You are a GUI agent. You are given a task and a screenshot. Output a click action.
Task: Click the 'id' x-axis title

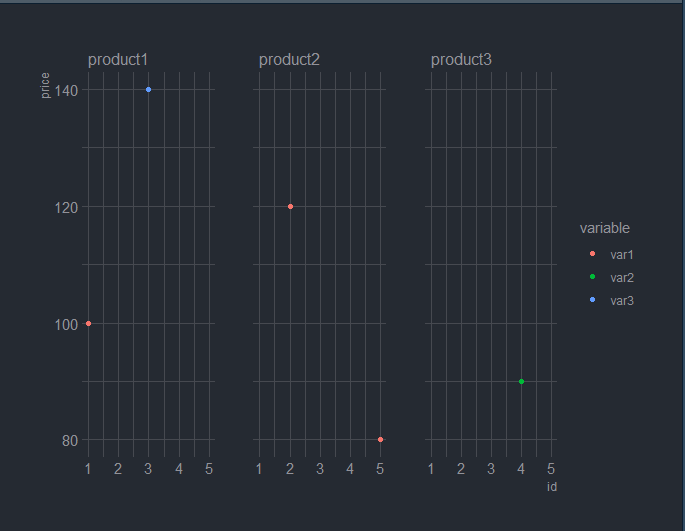(552, 487)
